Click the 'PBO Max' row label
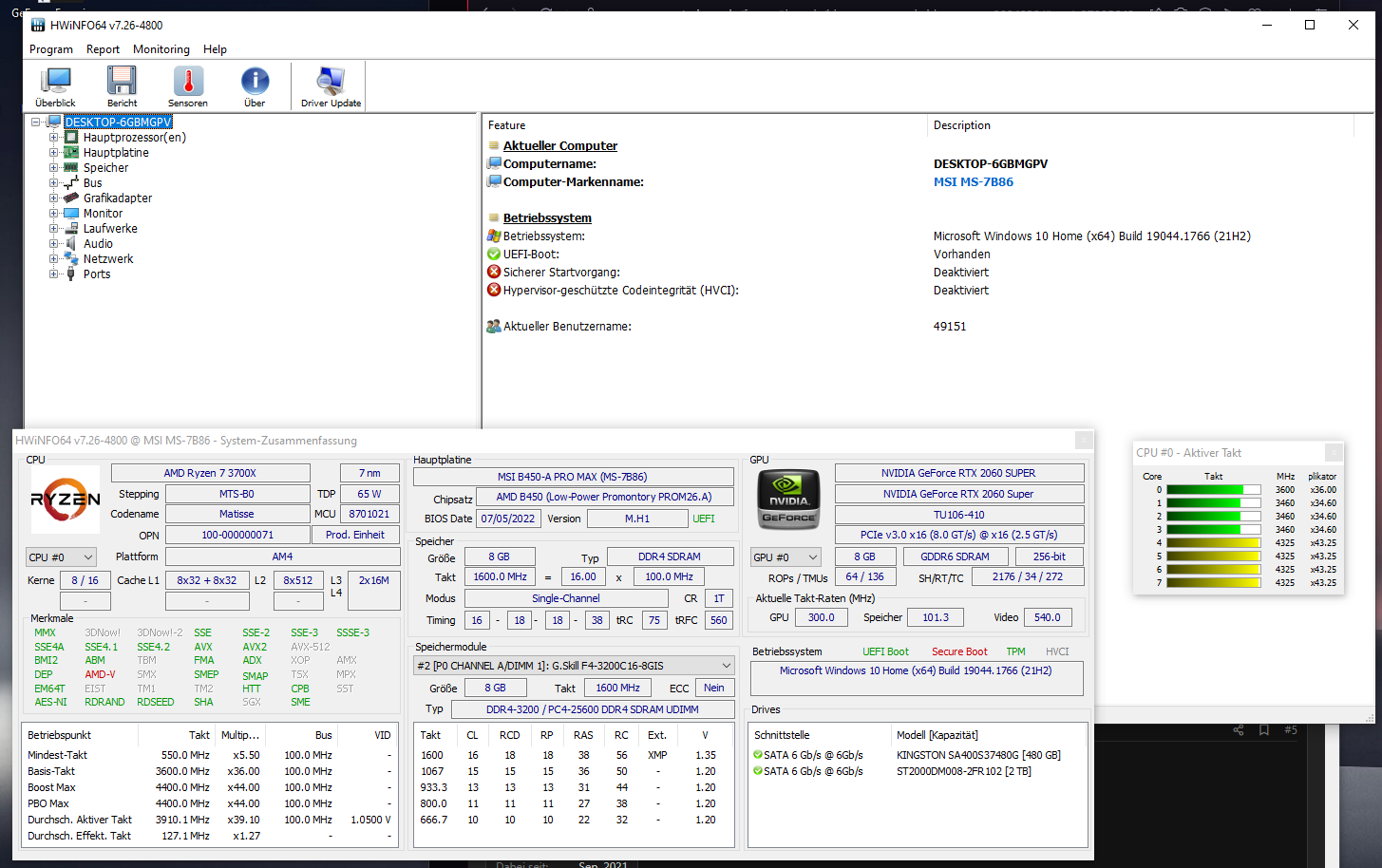 tap(48, 803)
